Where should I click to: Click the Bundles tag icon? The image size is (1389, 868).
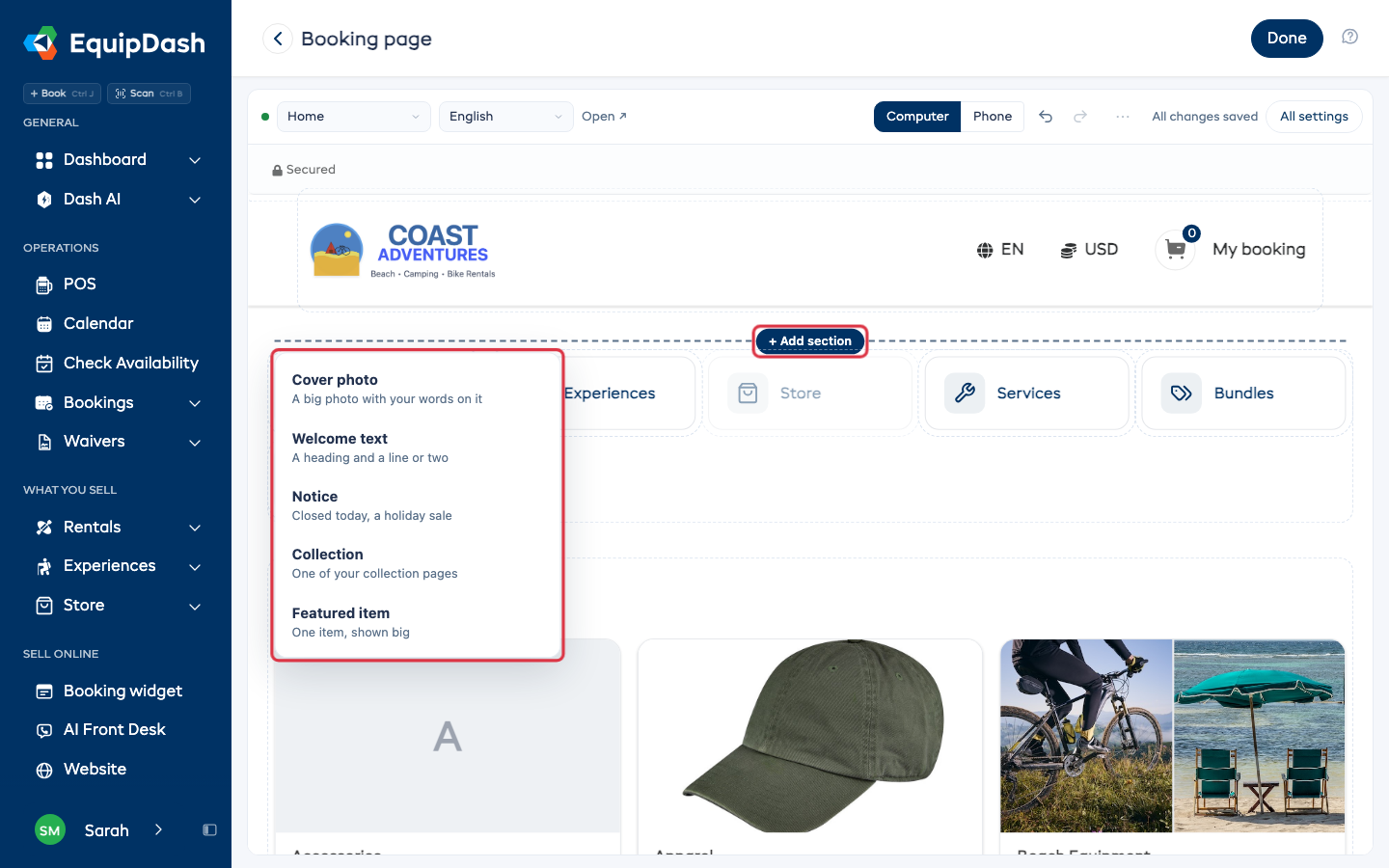point(1182,393)
